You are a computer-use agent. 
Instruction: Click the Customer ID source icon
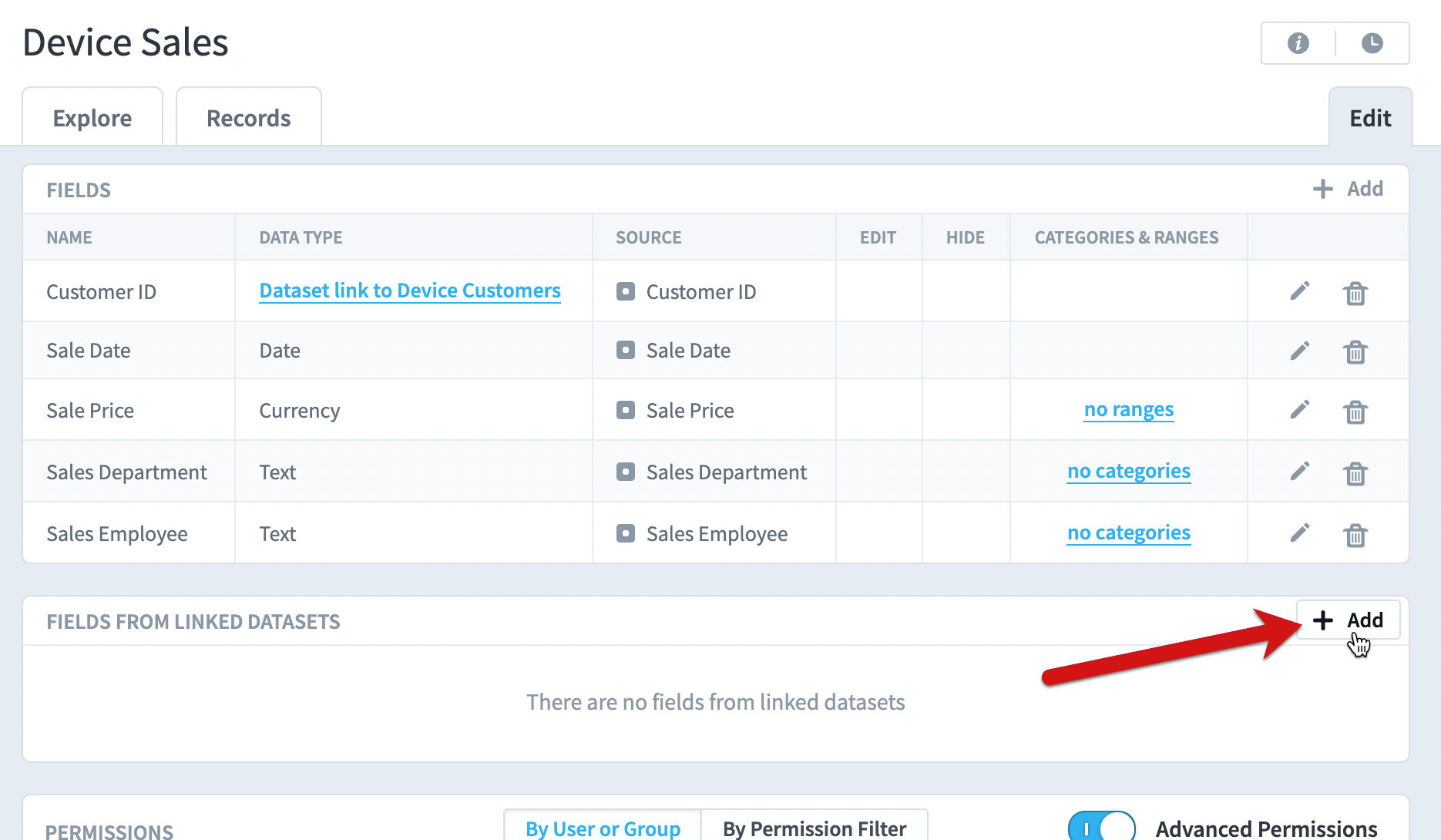pyautogui.click(x=626, y=292)
